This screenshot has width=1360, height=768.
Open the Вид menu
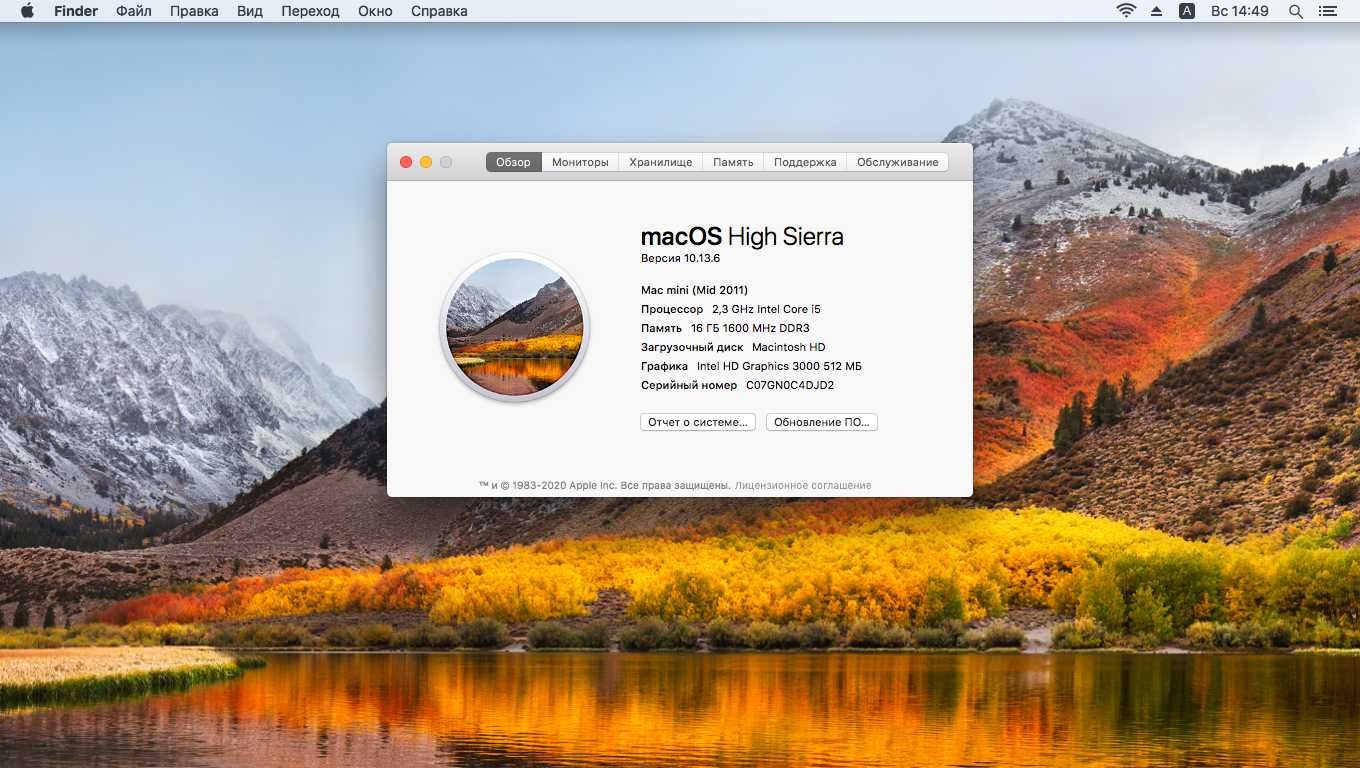[250, 11]
